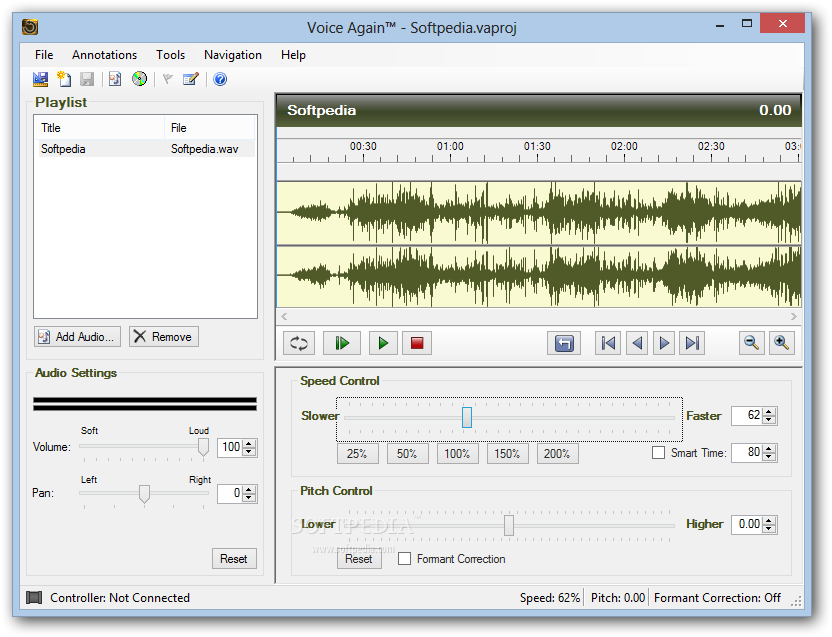Image resolution: width=832 pixels, height=637 pixels.
Task: Jump to the beginning of the track
Action: coord(608,343)
